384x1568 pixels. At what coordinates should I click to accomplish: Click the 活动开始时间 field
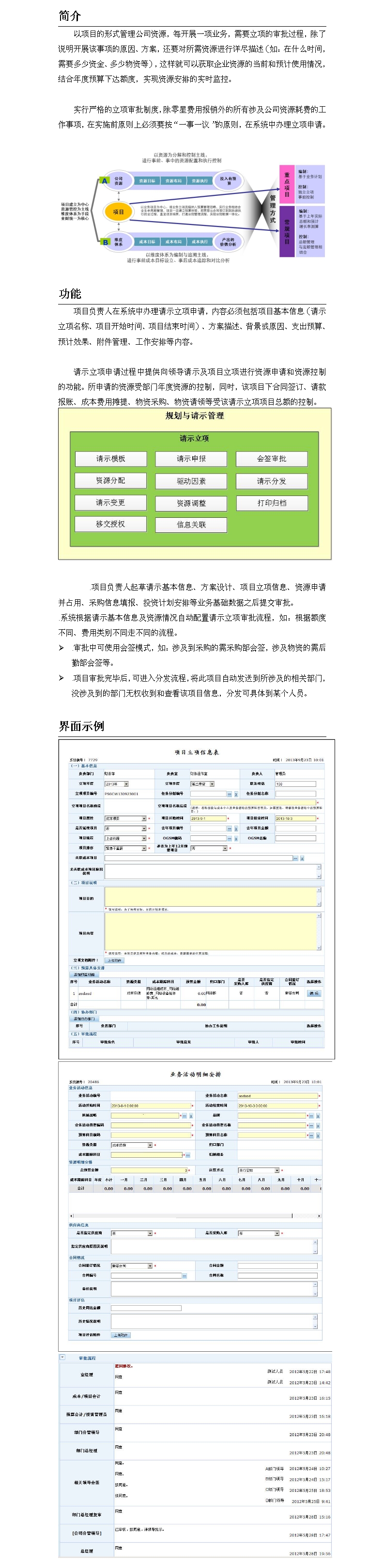(x=151, y=1105)
